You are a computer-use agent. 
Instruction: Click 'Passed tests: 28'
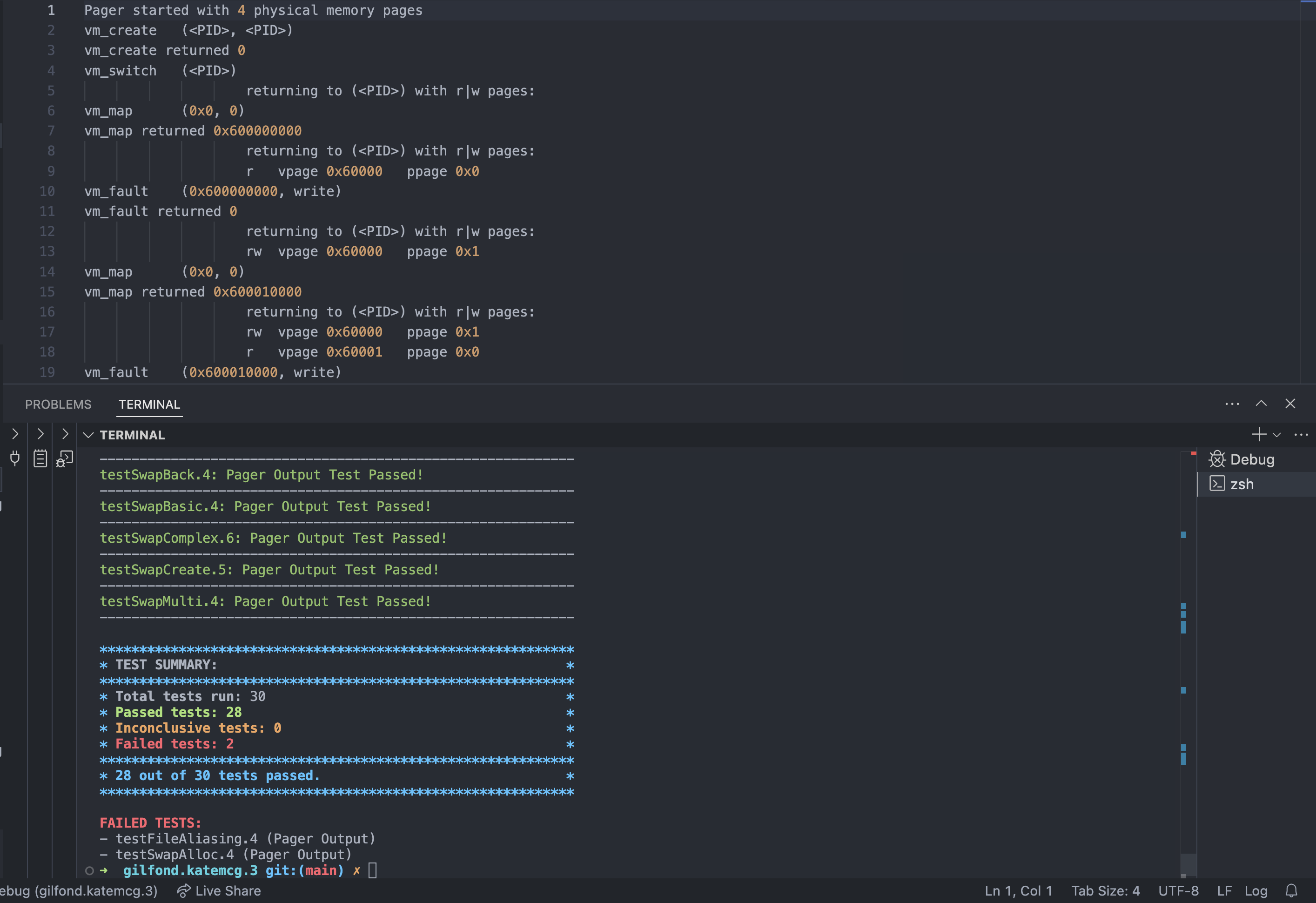pos(178,712)
